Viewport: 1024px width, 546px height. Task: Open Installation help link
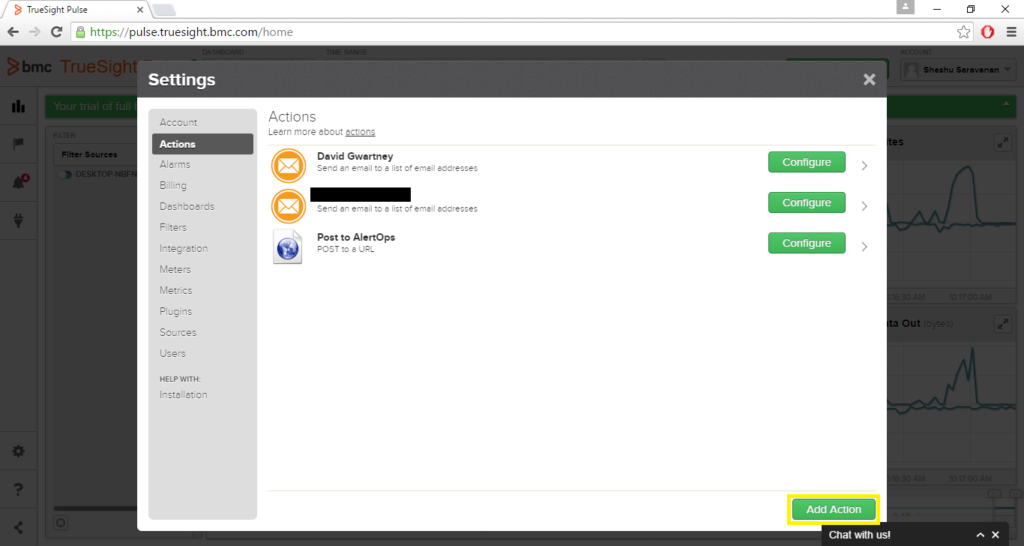tap(183, 394)
